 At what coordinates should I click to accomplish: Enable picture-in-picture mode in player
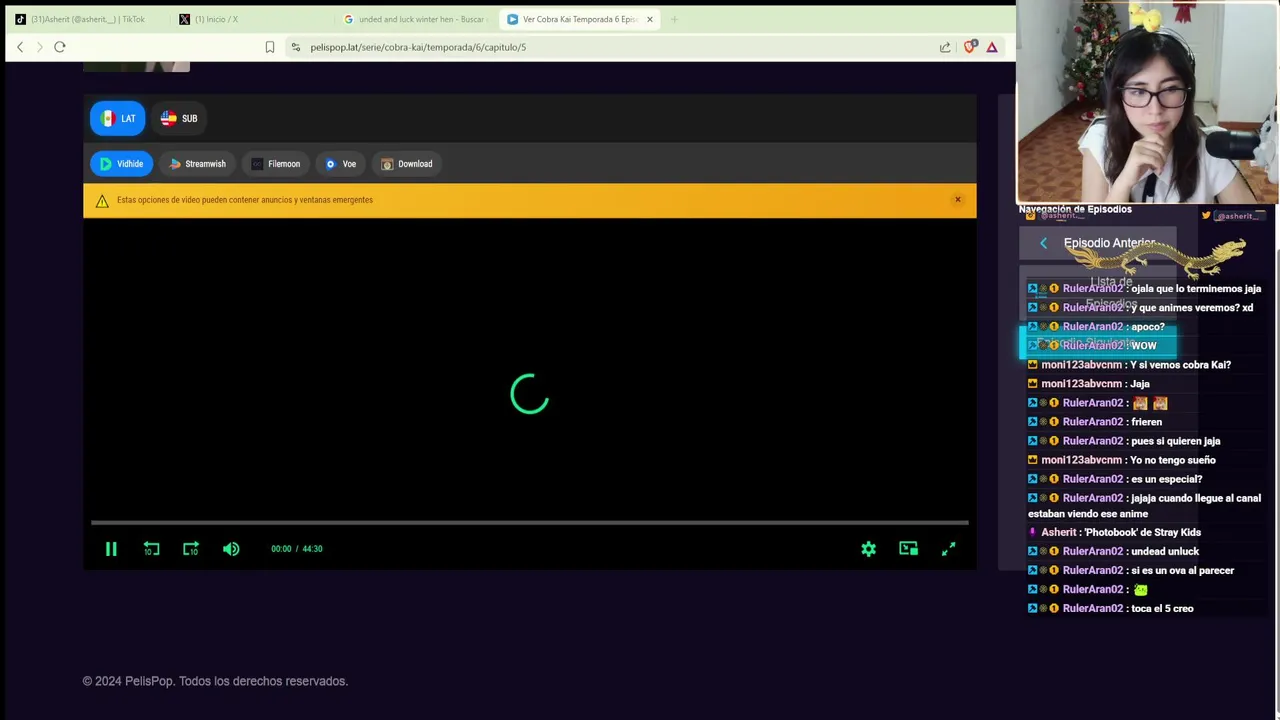pos(908,549)
